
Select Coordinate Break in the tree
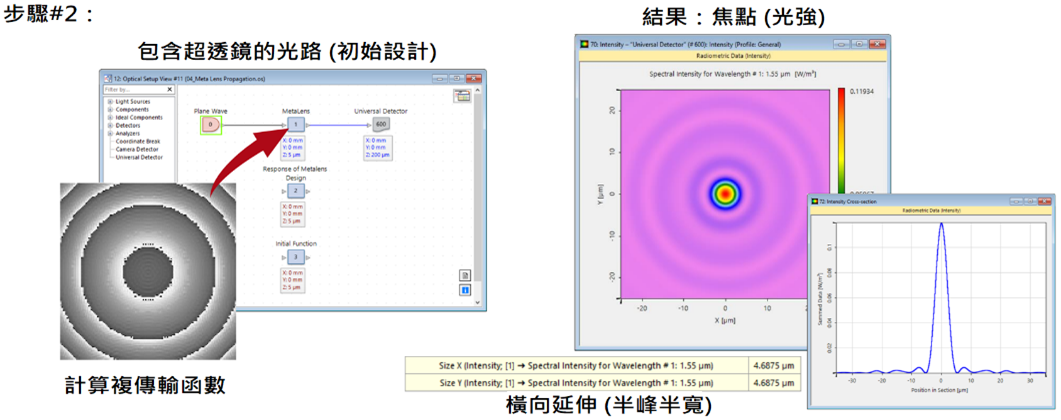pos(140,141)
